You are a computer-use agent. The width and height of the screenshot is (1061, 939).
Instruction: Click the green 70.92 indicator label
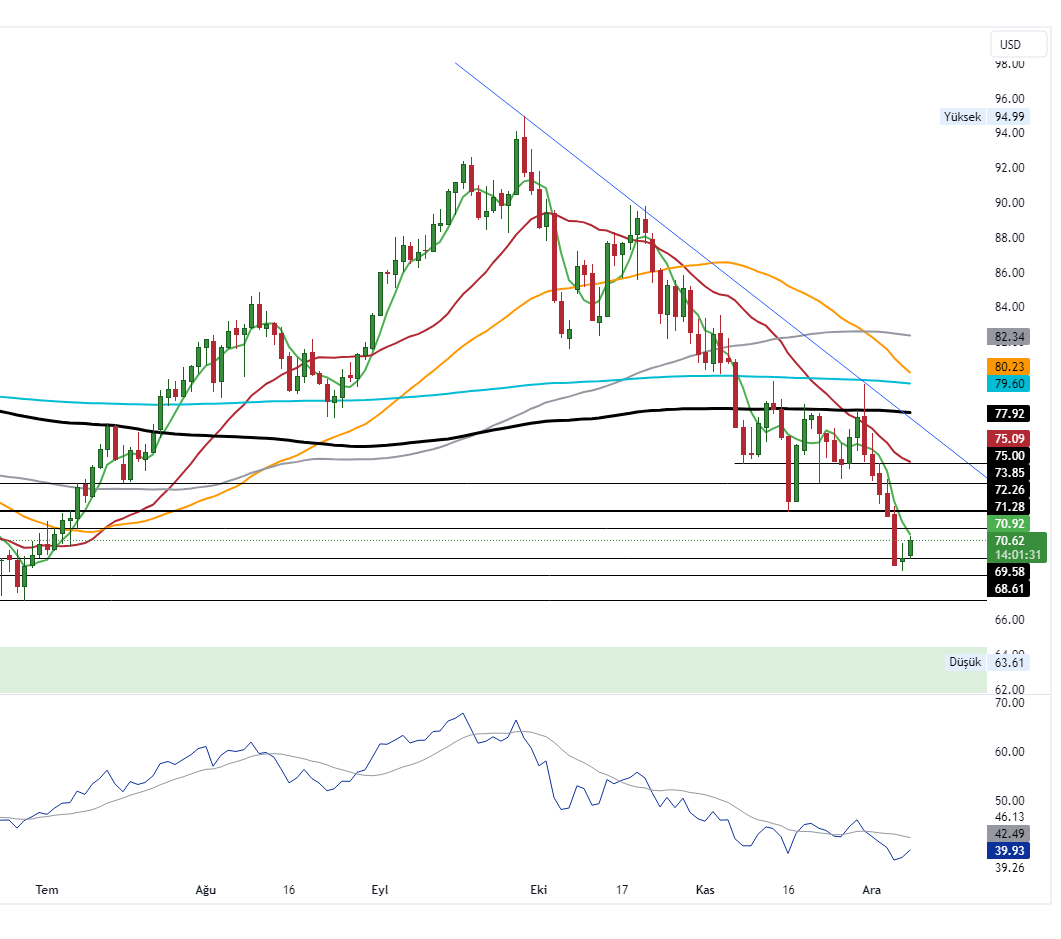tap(1009, 524)
